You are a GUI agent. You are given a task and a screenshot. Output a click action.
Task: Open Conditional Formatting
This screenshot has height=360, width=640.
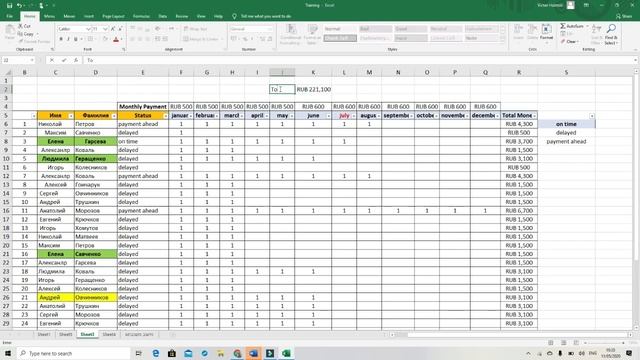[291, 34]
